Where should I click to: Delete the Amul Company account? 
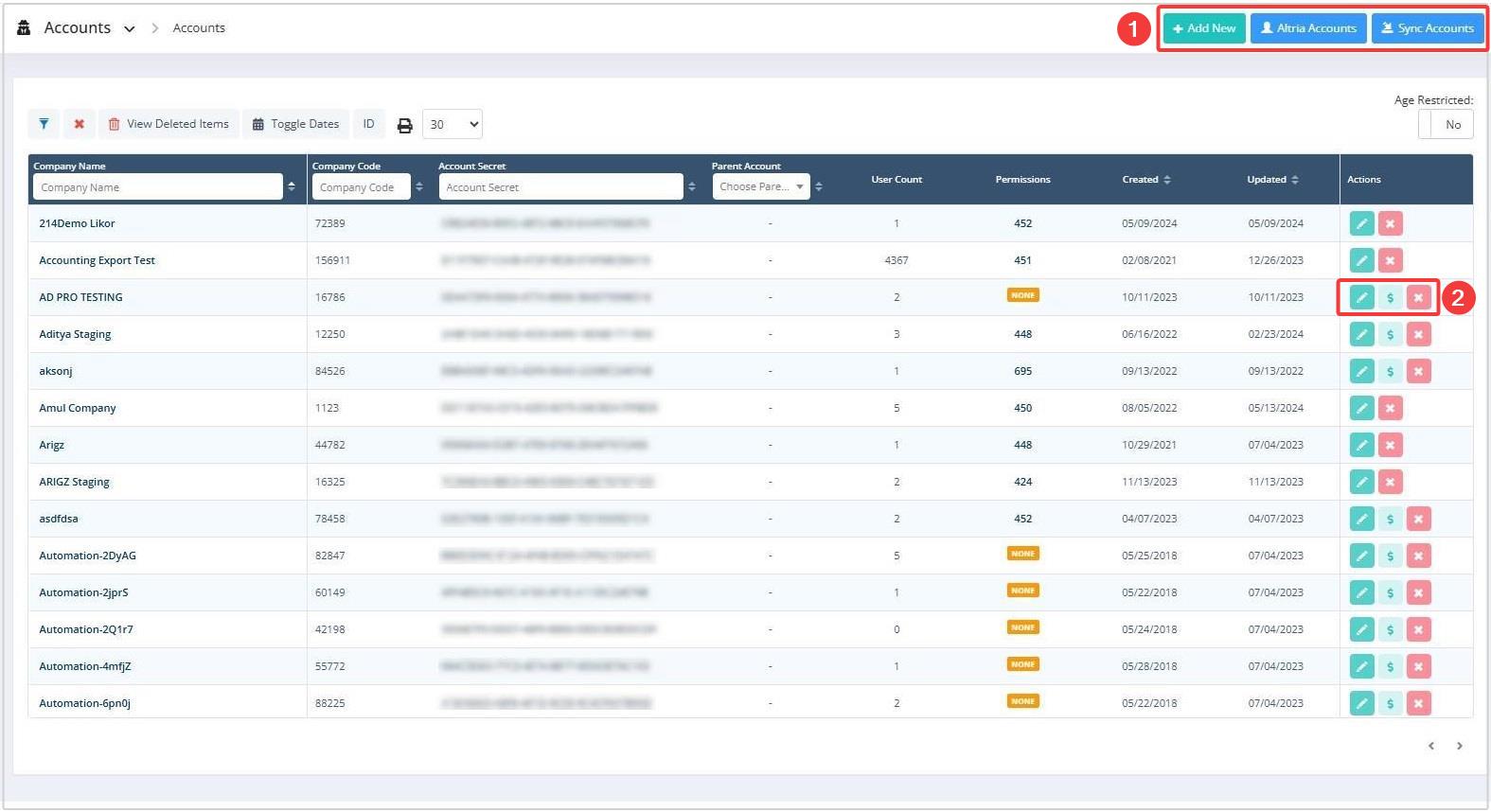click(1390, 408)
